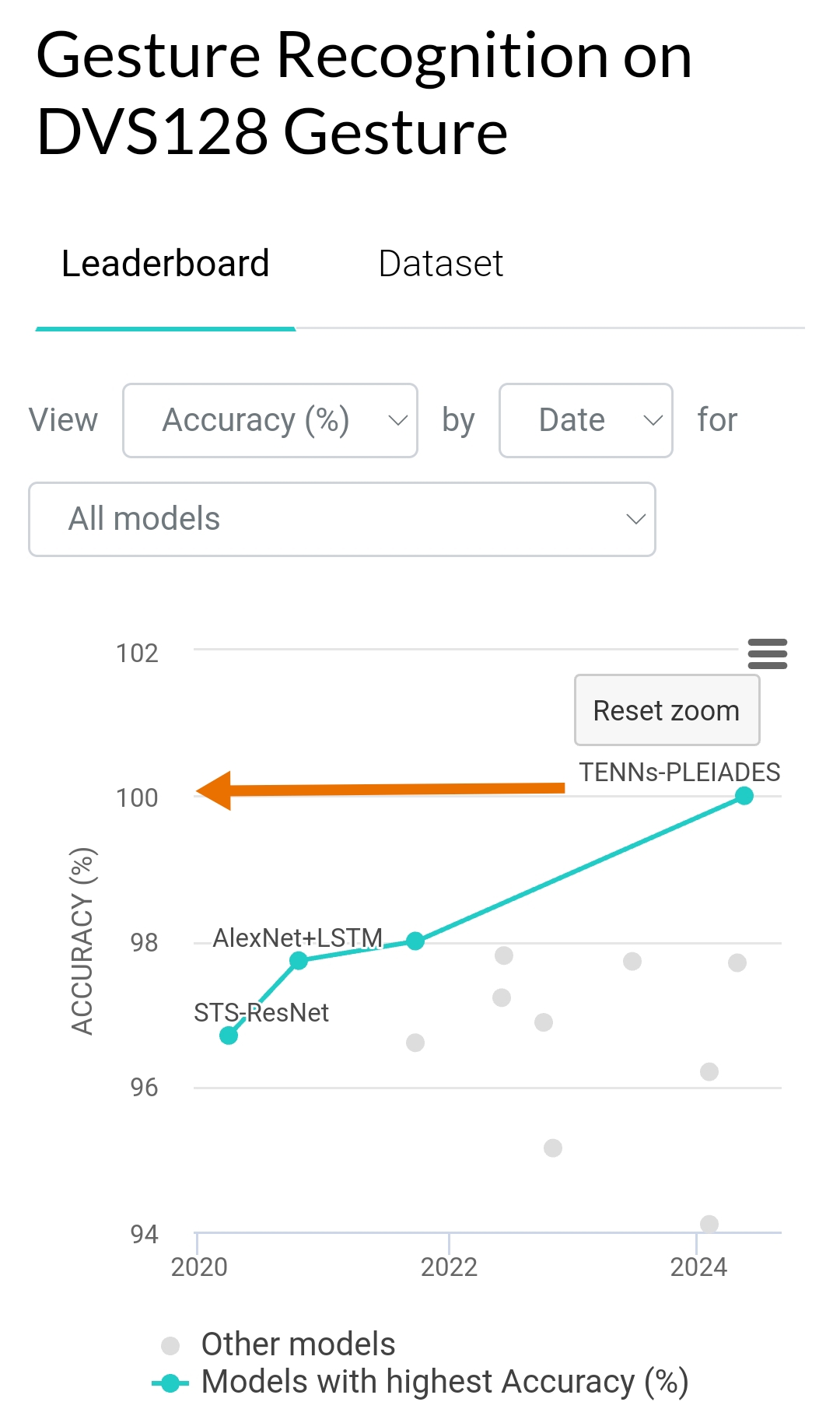
Task: Switch to the Dataset tab
Action: 441,264
